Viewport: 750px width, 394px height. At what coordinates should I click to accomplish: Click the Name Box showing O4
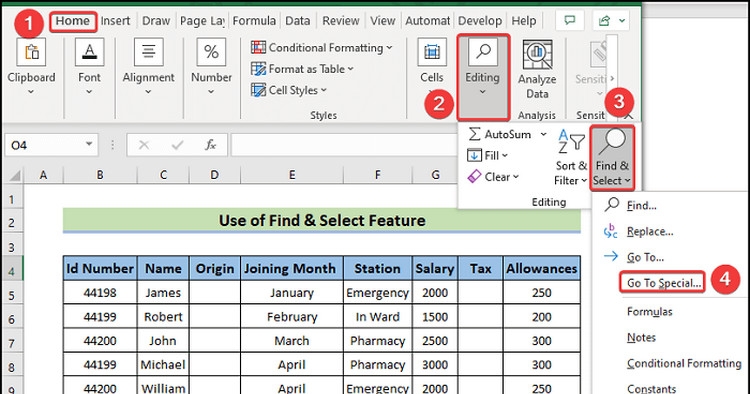(52, 145)
